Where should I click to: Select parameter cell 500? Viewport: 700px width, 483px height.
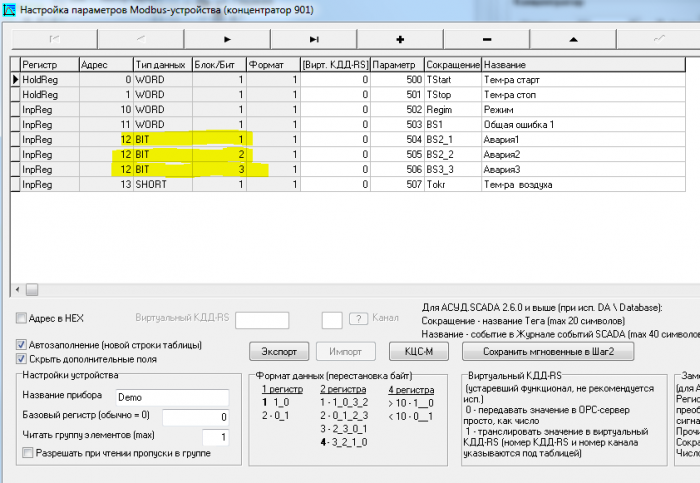tap(397, 79)
